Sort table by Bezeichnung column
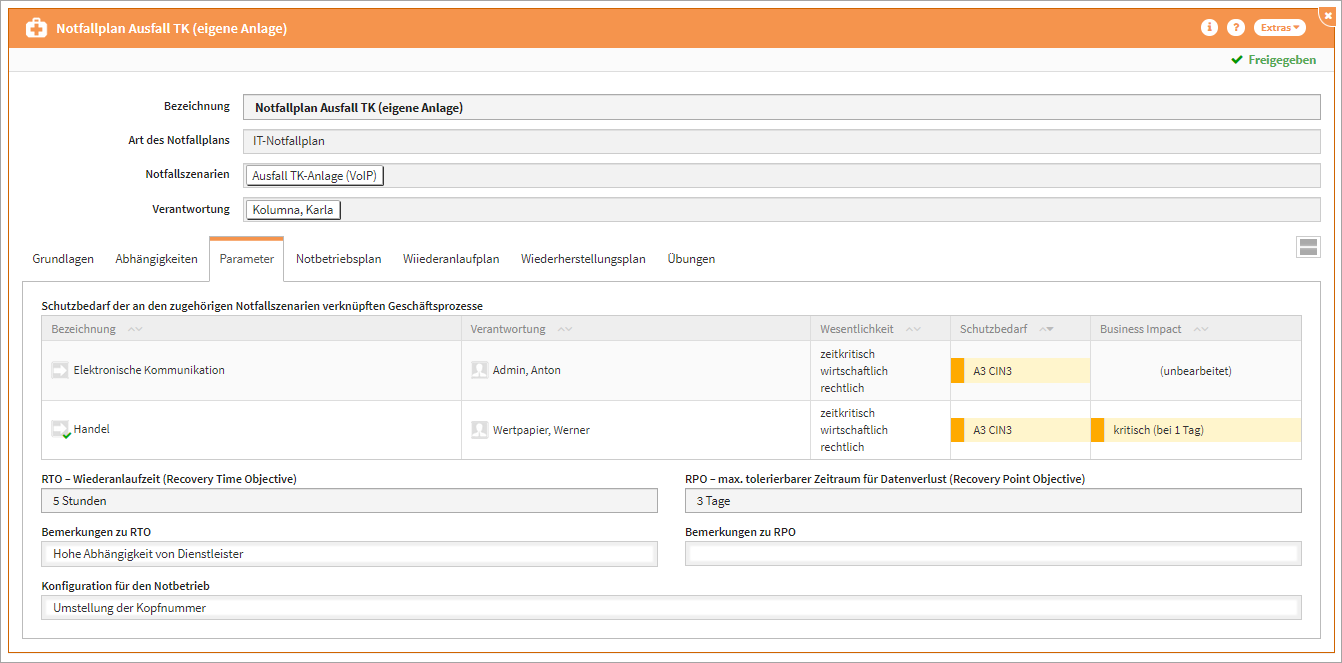Viewport: 1342px width, 663px height. point(84,329)
